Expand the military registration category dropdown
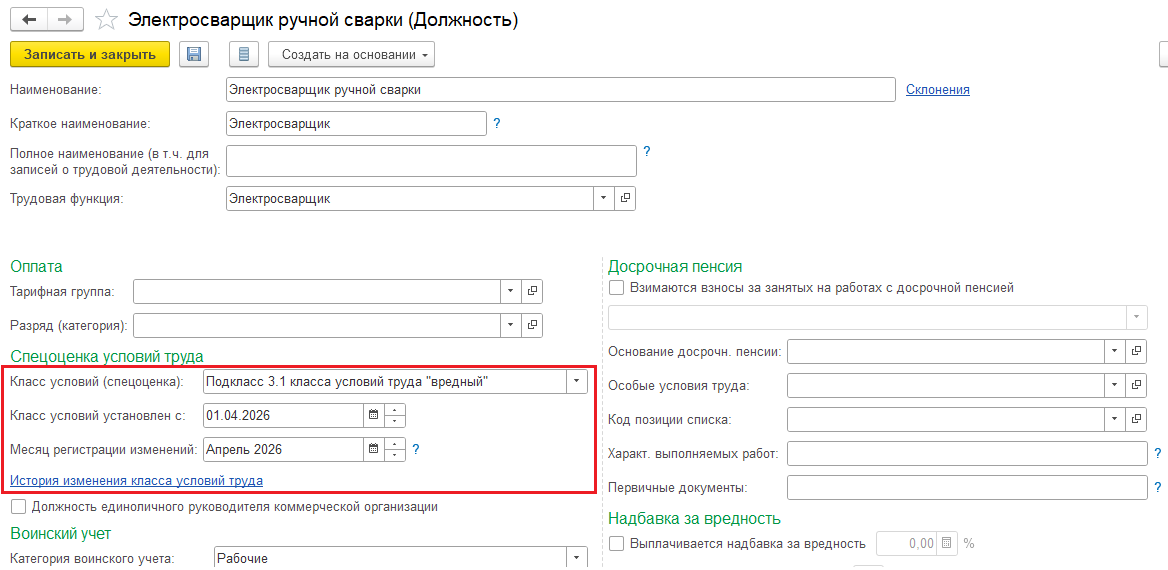Image resolution: width=1168 pixels, height=570 pixels. (x=577, y=558)
